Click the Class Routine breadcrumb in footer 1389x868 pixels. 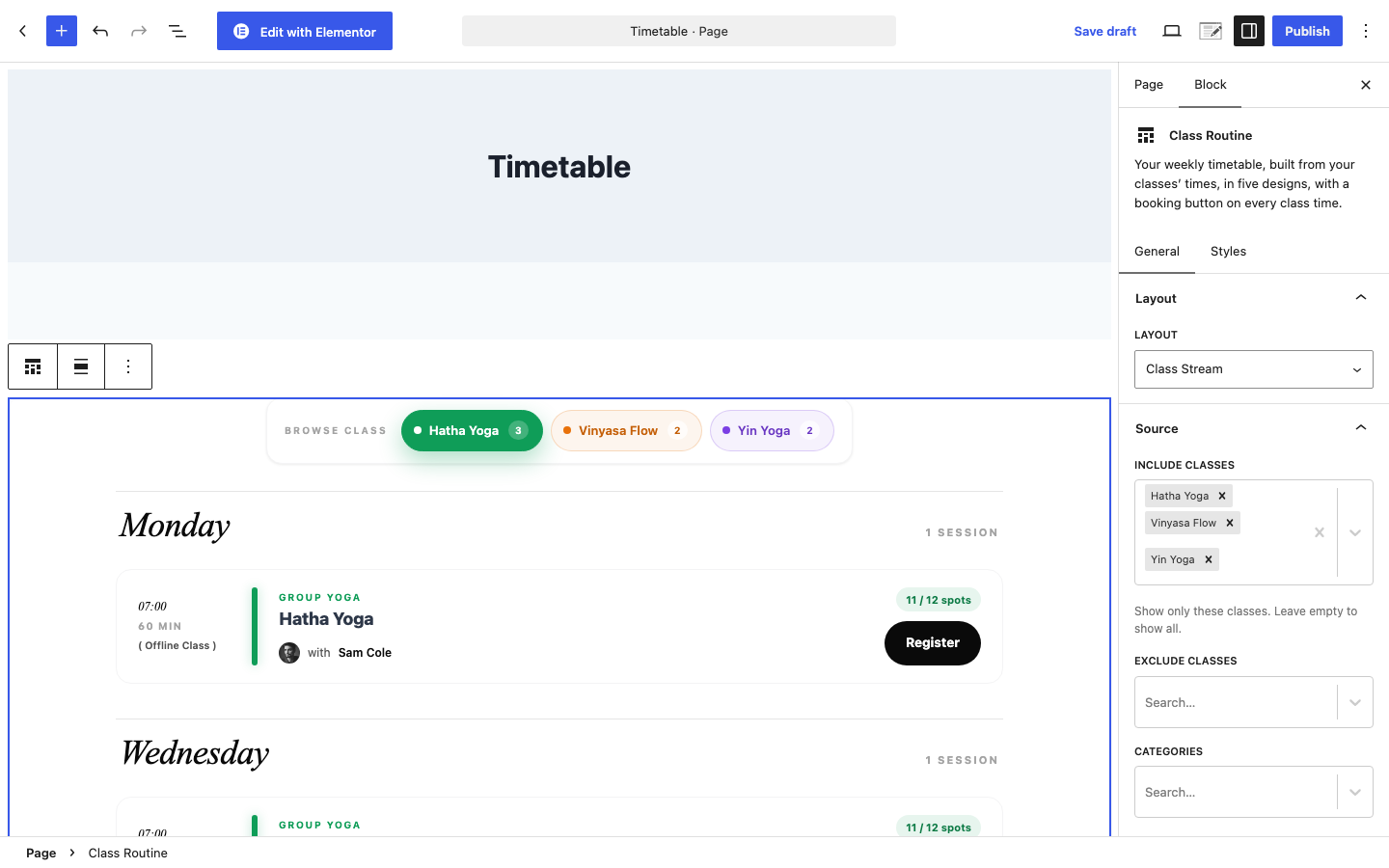[x=128, y=853]
